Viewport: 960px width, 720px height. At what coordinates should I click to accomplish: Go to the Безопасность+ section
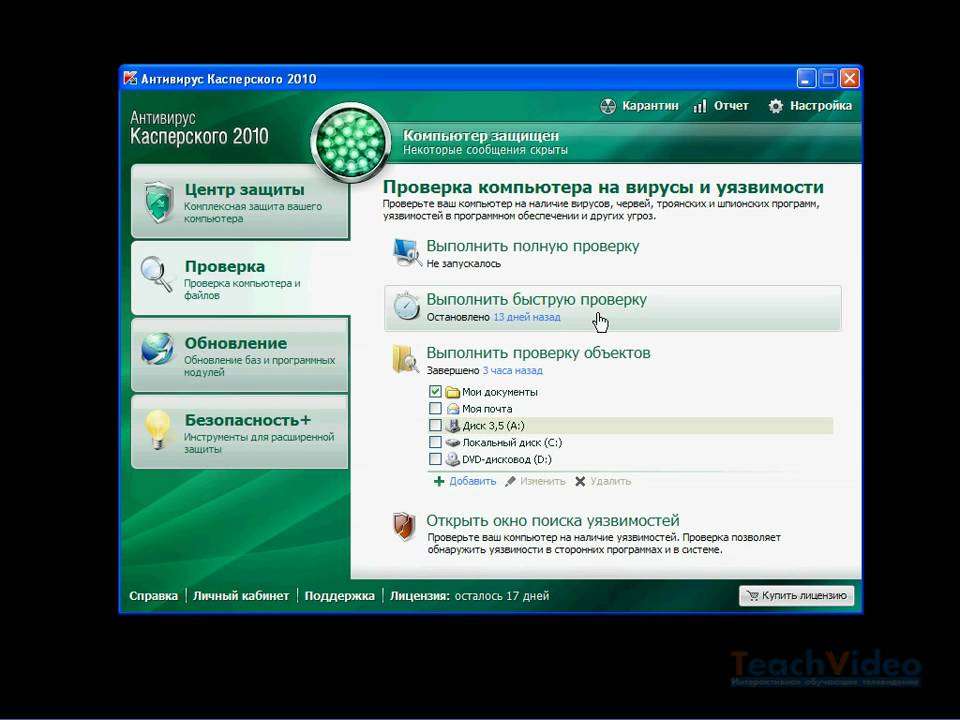240,432
